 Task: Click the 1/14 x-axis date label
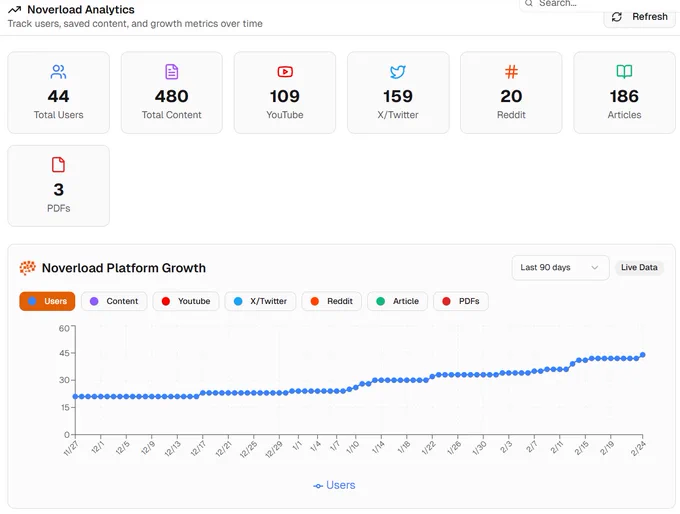click(x=378, y=447)
